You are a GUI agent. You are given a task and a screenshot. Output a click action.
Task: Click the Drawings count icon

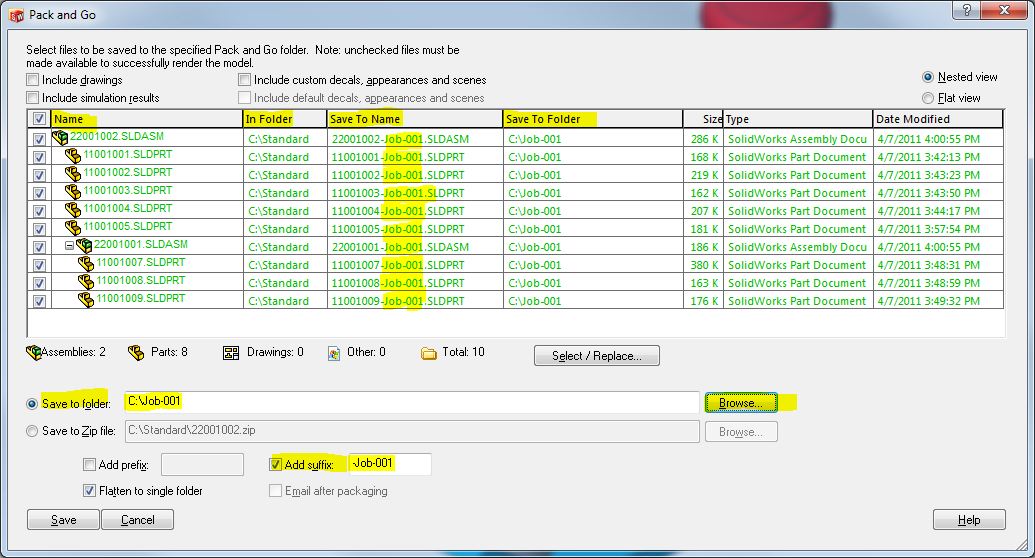(x=231, y=353)
